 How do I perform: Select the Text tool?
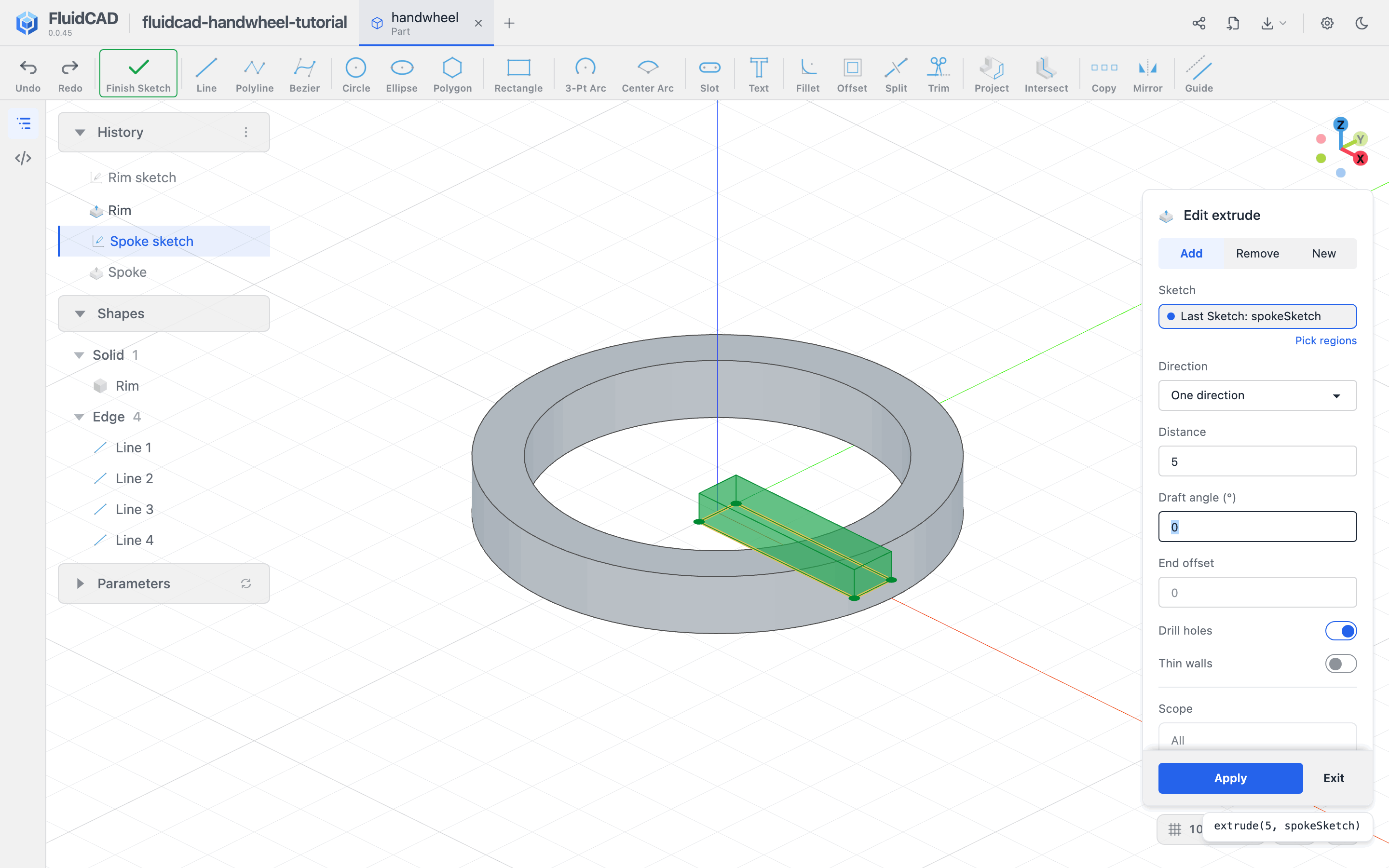click(x=758, y=74)
